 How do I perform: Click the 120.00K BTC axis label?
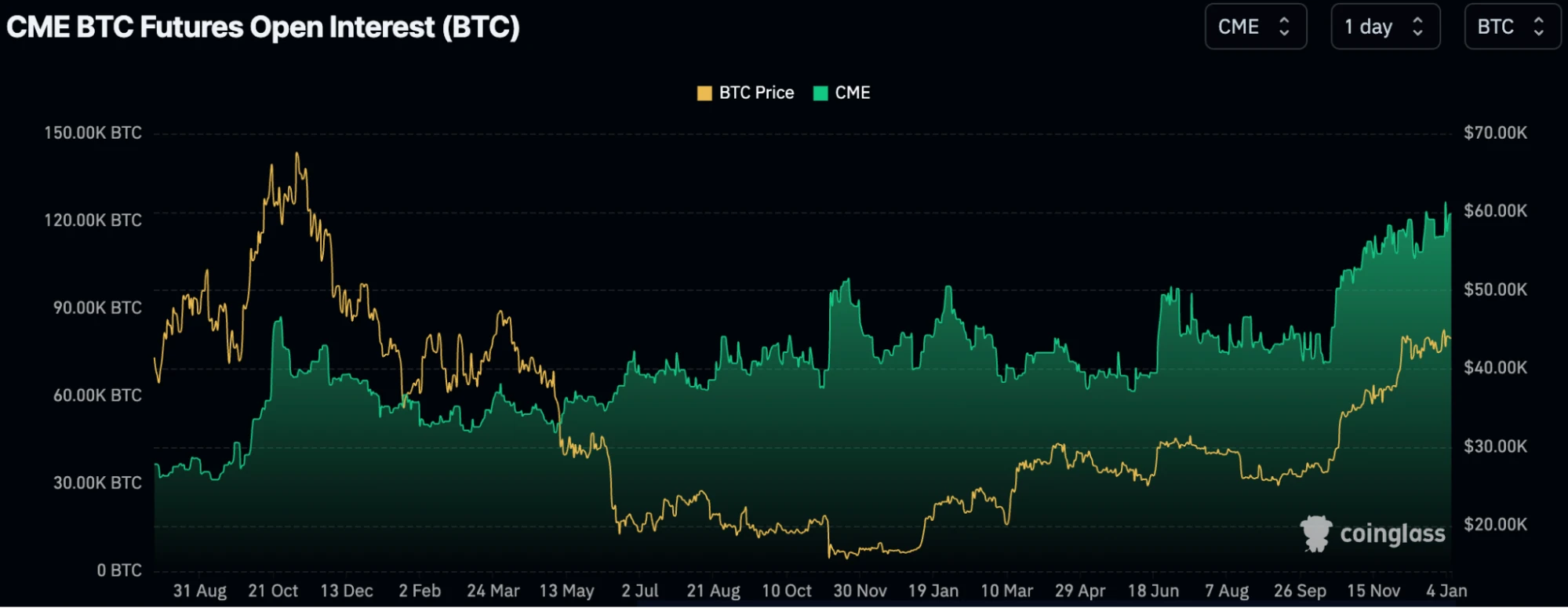(93, 220)
